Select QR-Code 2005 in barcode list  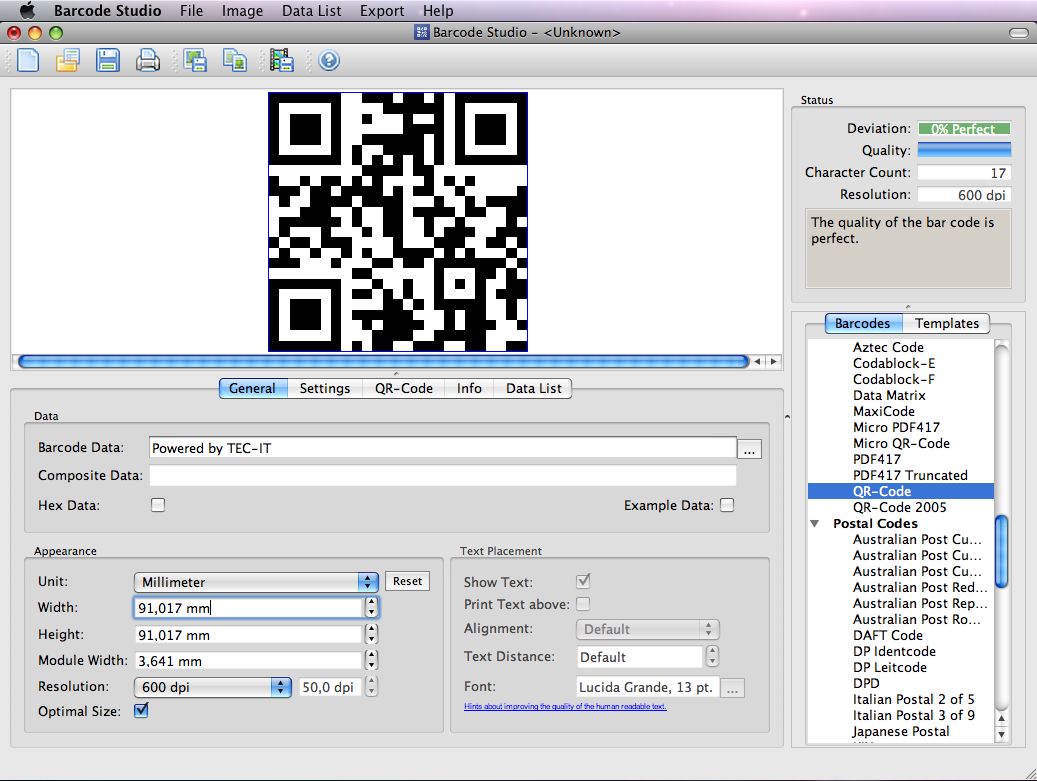(900, 507)
